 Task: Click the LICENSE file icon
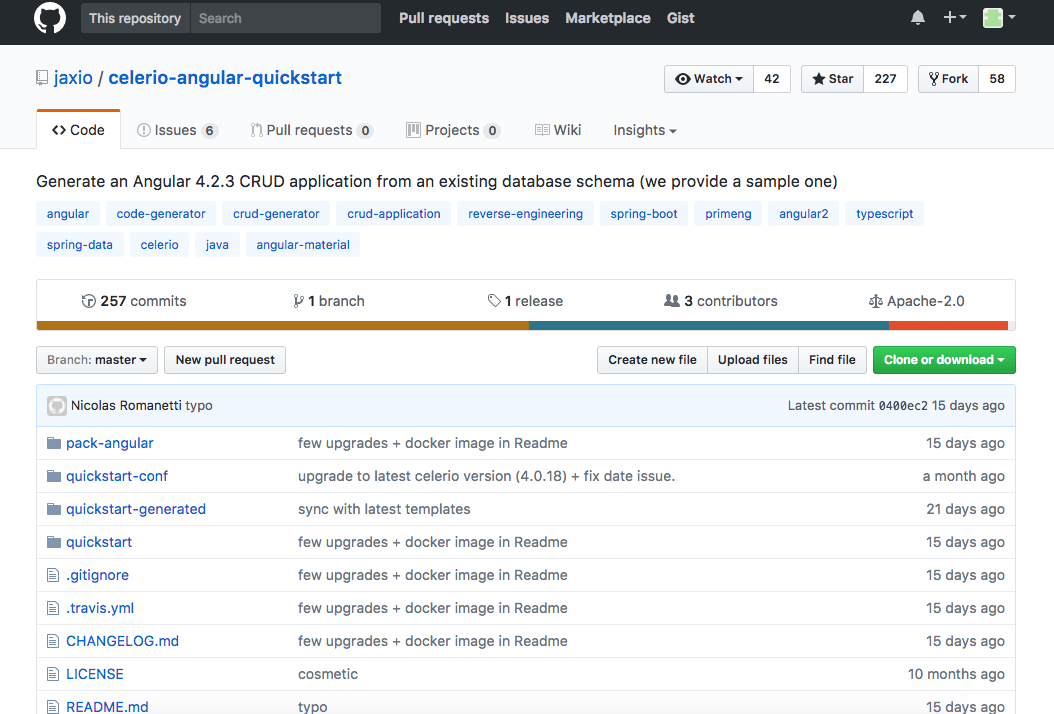point(53,674)
